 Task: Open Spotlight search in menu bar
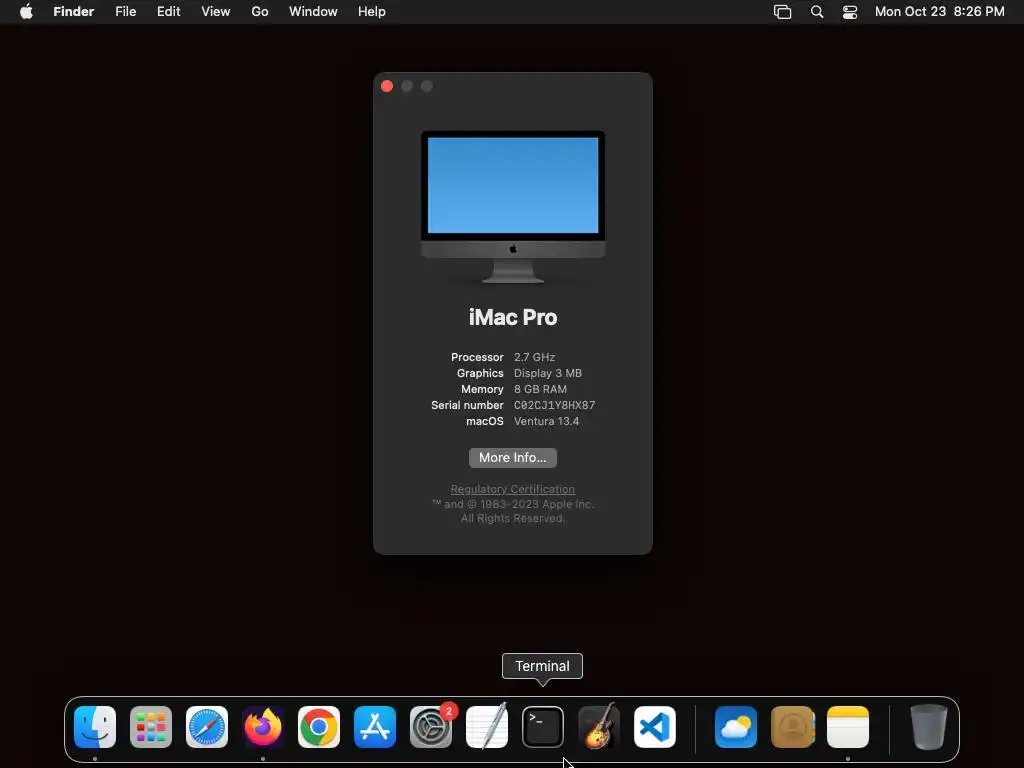817,12
